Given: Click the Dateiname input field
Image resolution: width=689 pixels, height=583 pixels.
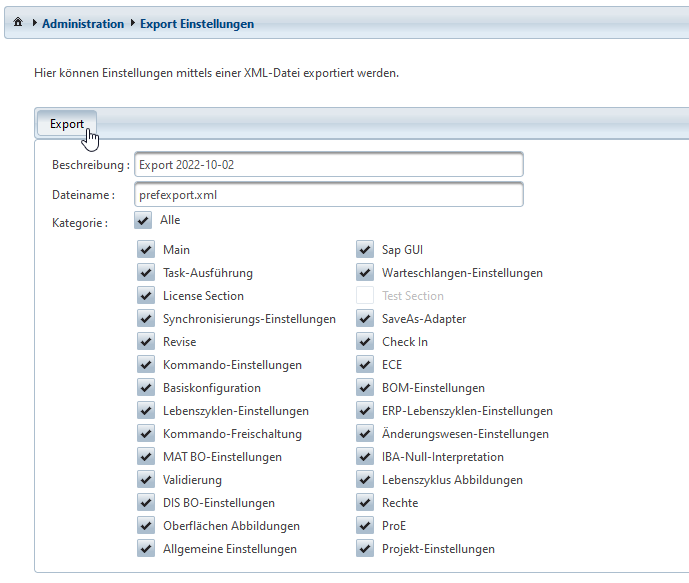Looking at the screenshot, I should 329,194.
